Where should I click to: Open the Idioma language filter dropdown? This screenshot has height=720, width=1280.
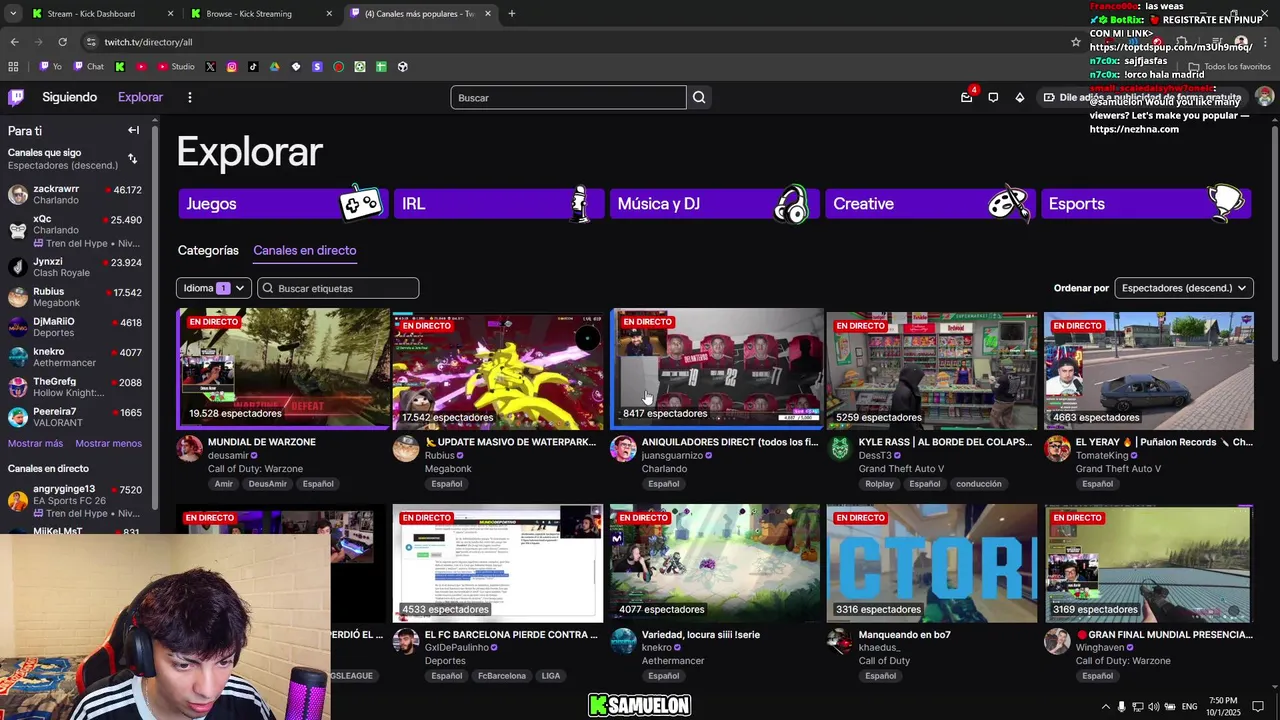click(213, 288)
